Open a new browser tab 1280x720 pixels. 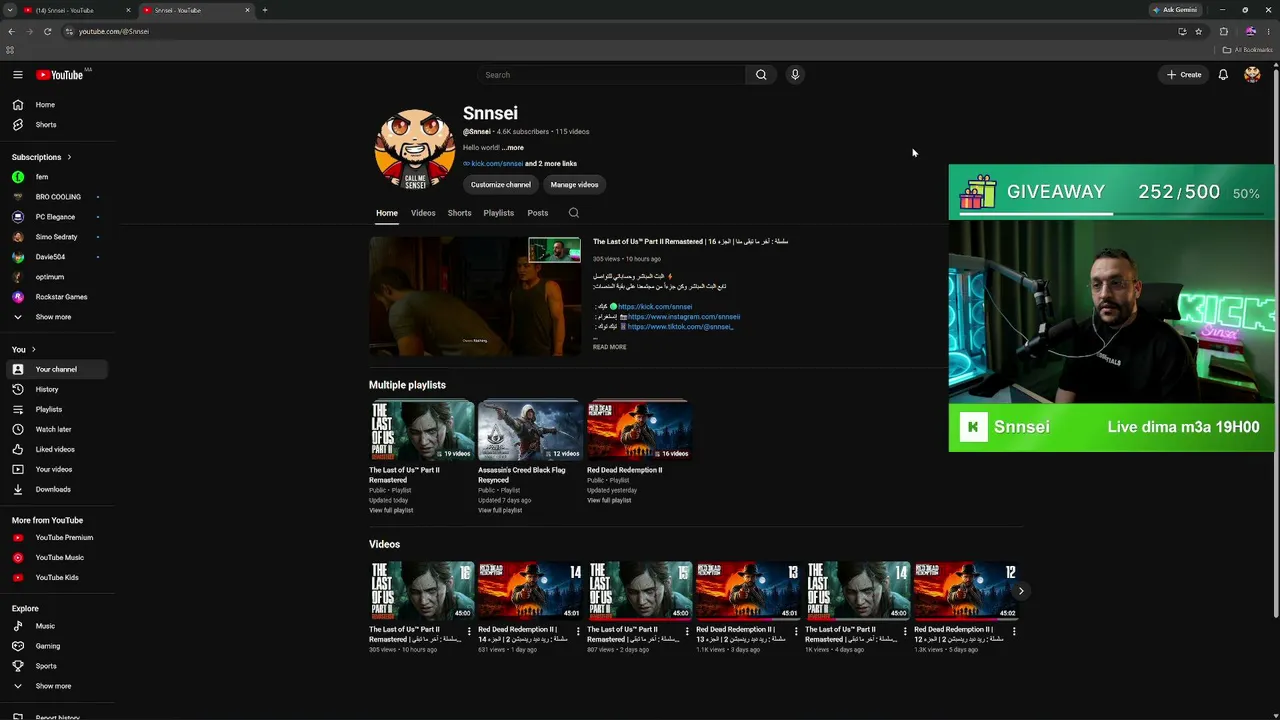pos(265,10)
